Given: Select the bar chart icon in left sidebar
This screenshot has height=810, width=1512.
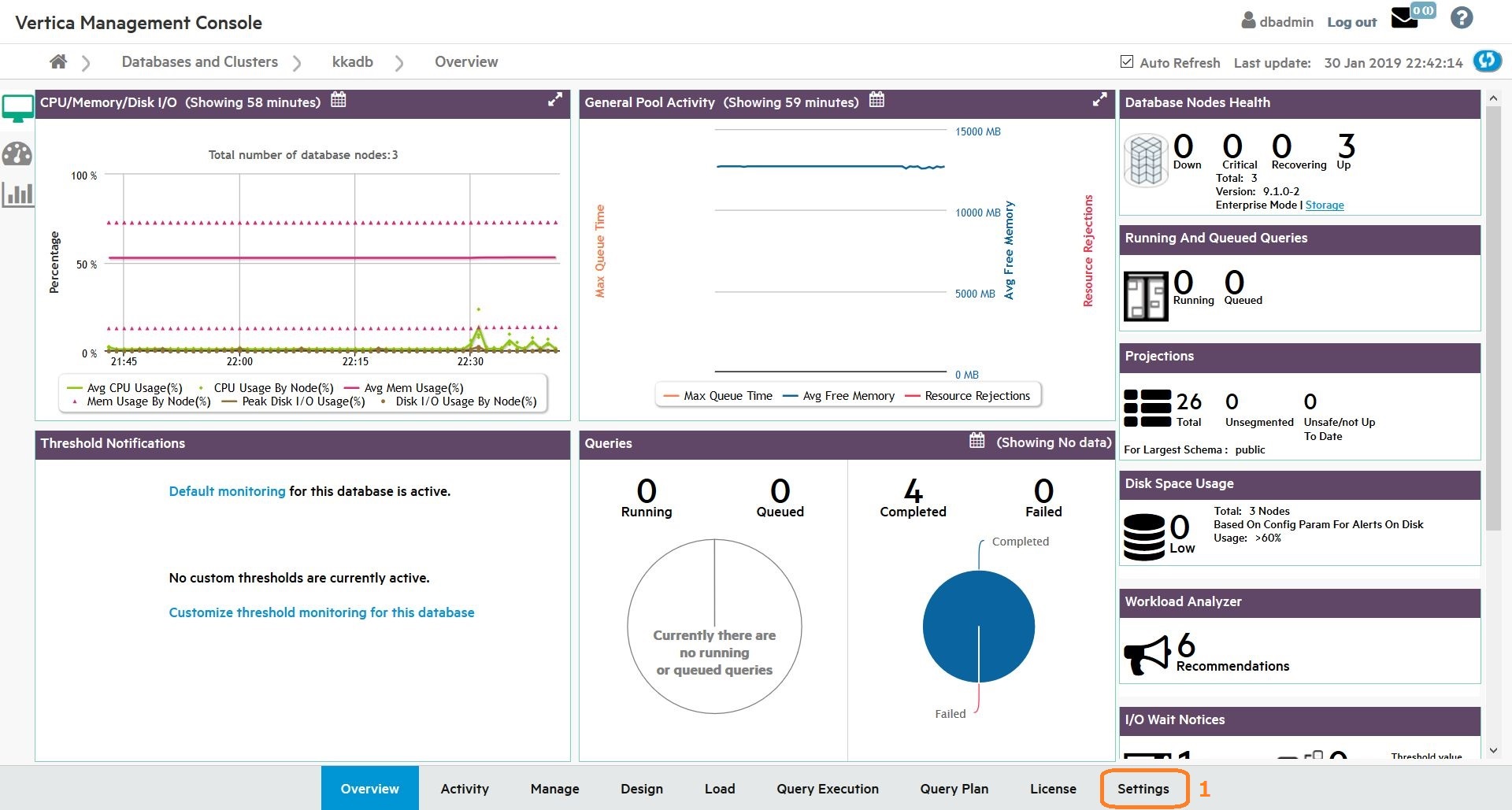Looking at the screenshot, I should 17,194.
